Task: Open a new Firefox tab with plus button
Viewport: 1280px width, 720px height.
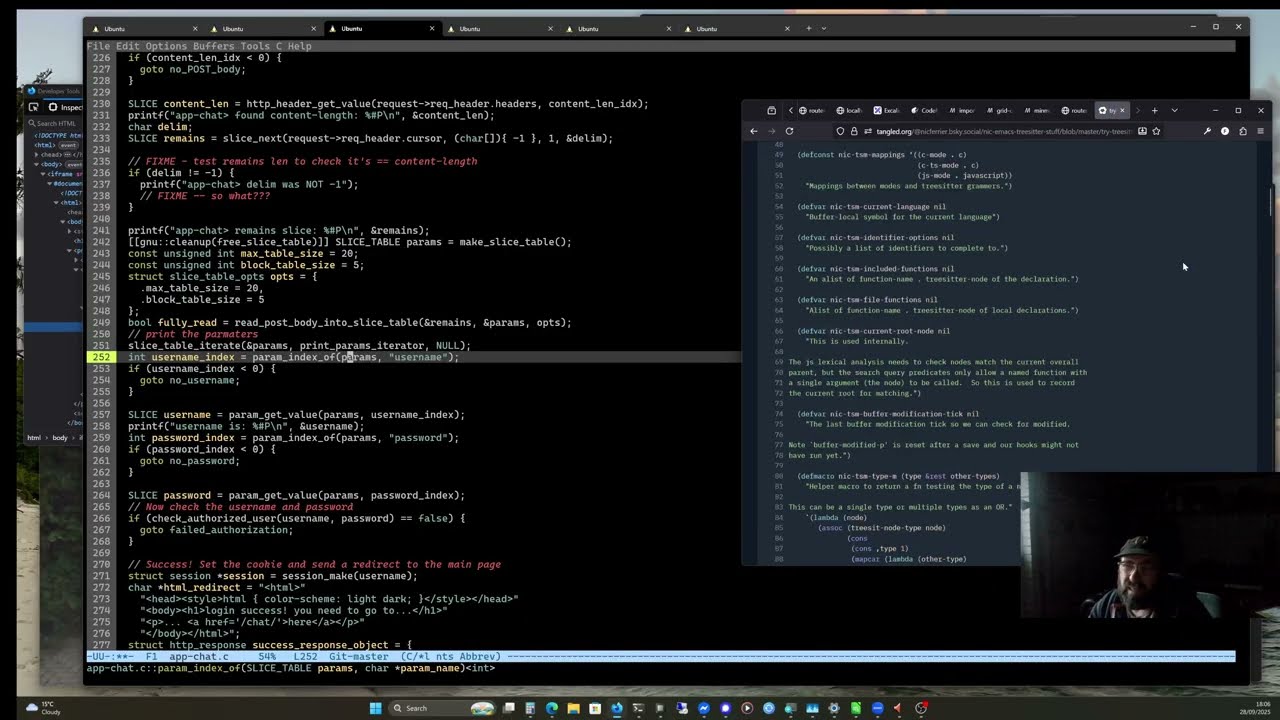Action: point(1155,110)
